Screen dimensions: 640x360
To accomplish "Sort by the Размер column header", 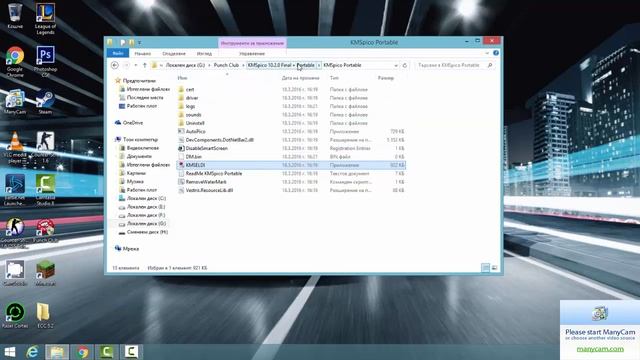I will click(x=386, y=78).
